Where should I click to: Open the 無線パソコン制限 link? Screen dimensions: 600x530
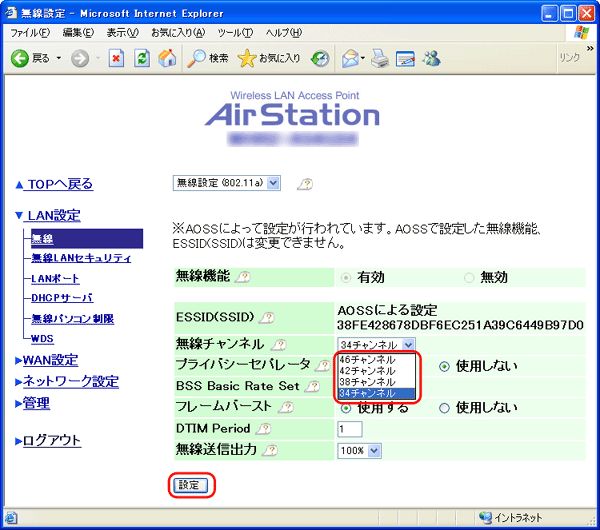73,318
